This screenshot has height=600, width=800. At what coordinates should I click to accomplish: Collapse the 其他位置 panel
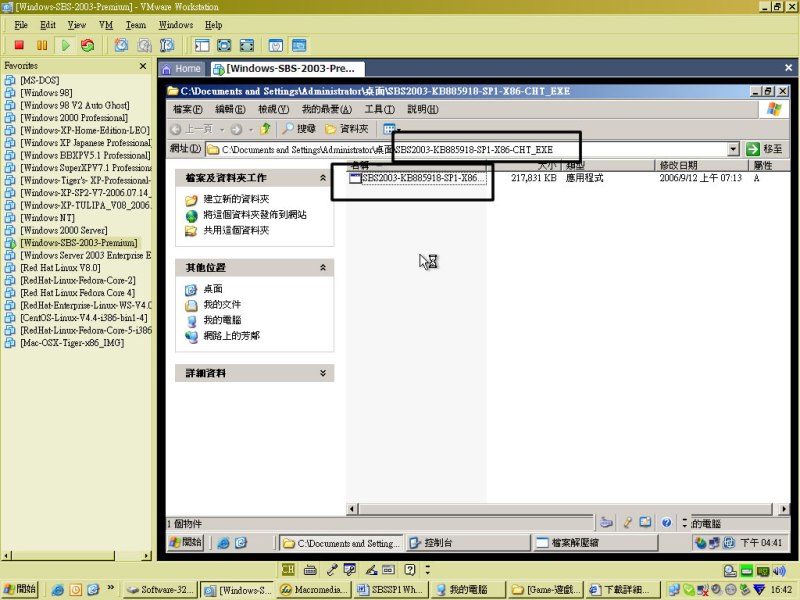coord(323,267)
